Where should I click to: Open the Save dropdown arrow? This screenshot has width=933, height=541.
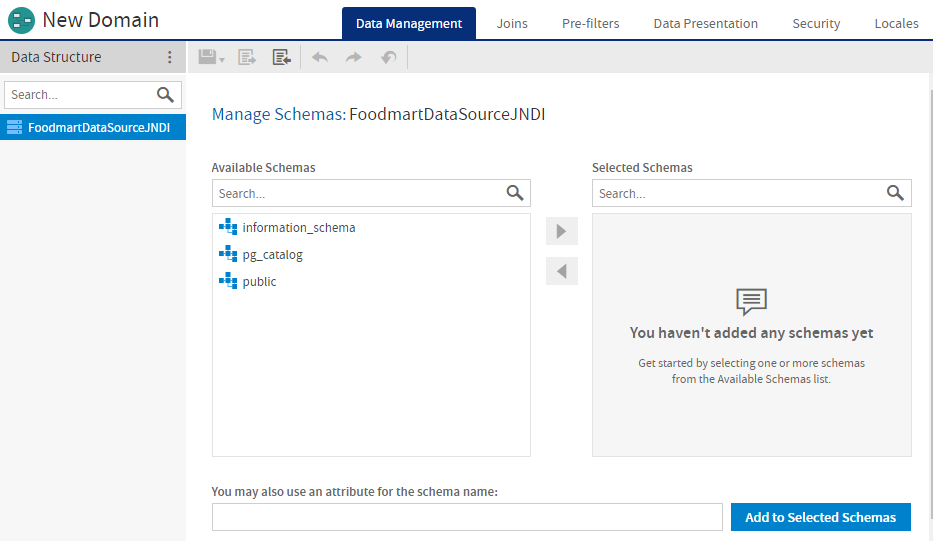[222, 60]
